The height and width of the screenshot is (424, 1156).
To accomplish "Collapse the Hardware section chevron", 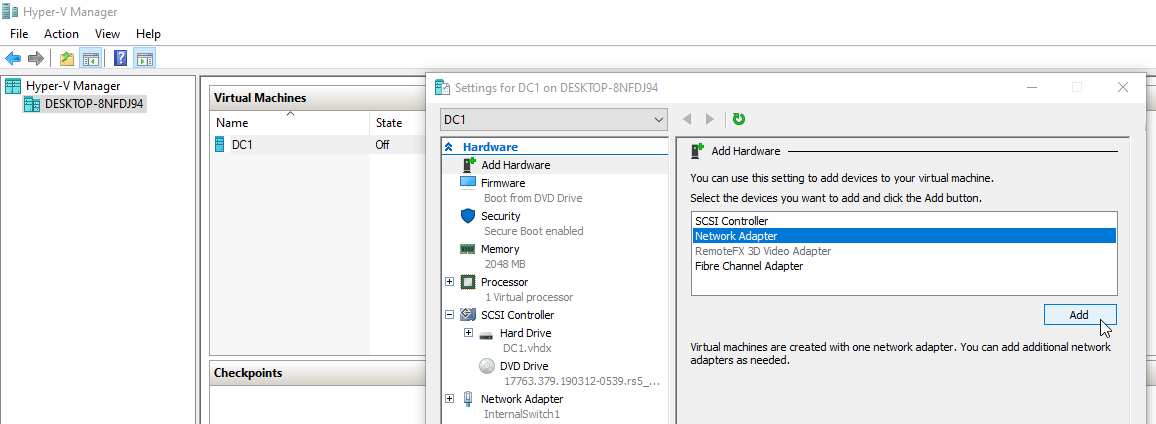I will click(448, 147).
